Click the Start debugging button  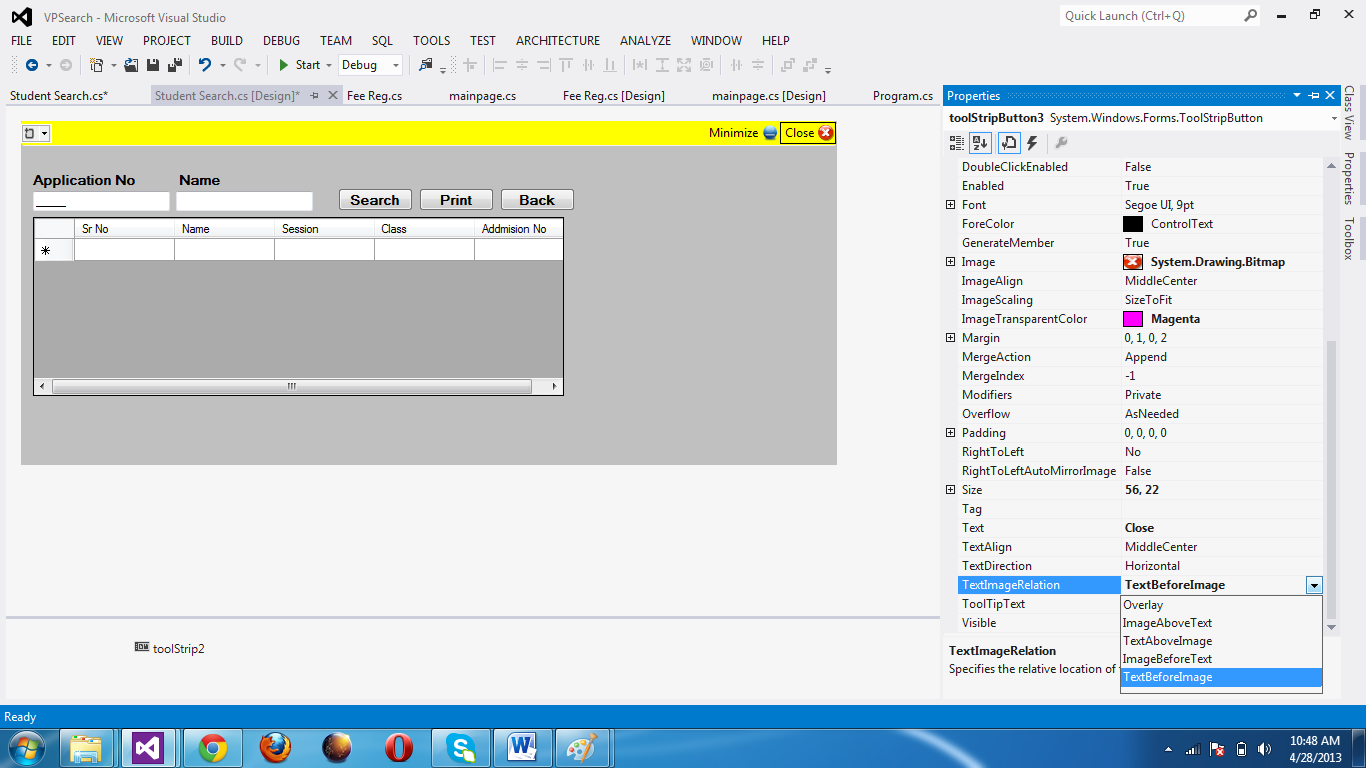pyautogui.click(x=303, y=63)
